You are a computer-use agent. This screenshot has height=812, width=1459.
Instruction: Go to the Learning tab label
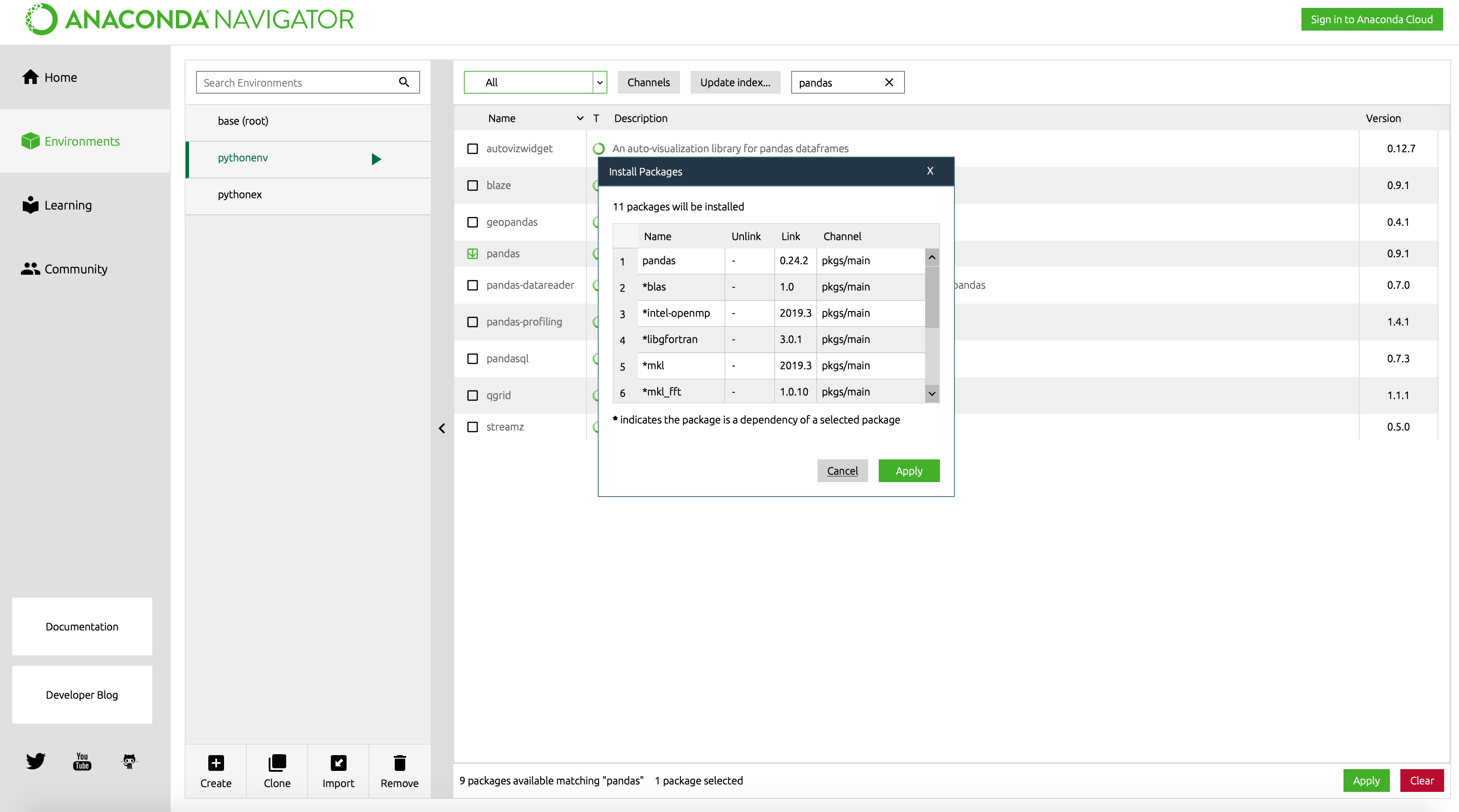68,205
